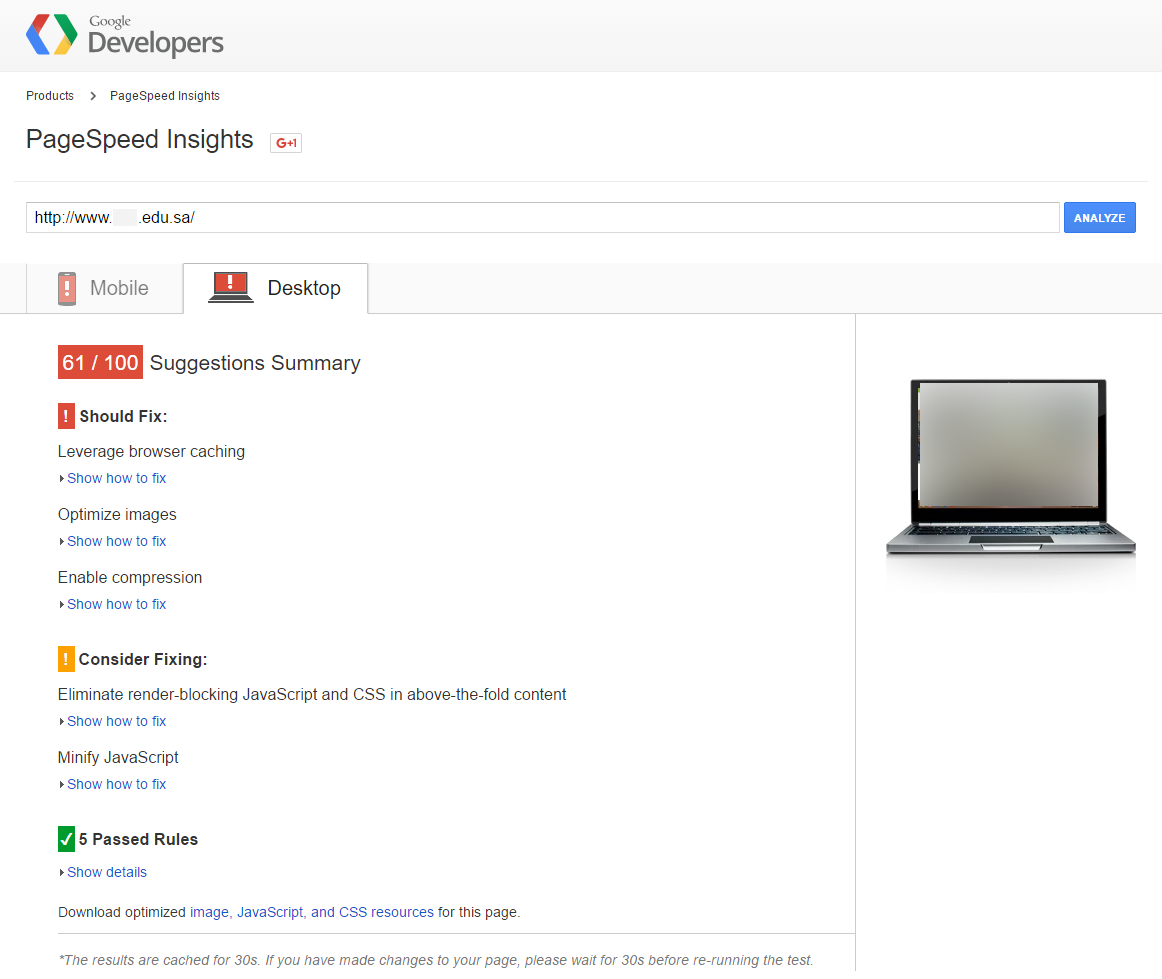Select the Desktop tab

pos(276,288)
